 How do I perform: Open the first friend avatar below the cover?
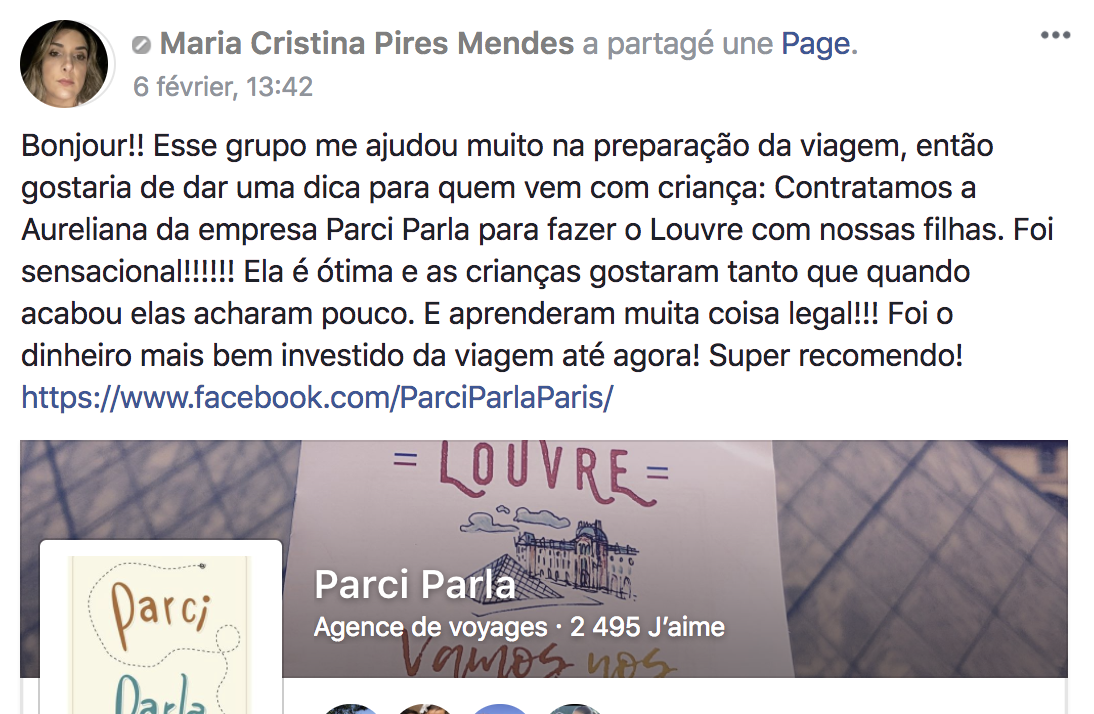pyautogui.click(x=351, y=709)
